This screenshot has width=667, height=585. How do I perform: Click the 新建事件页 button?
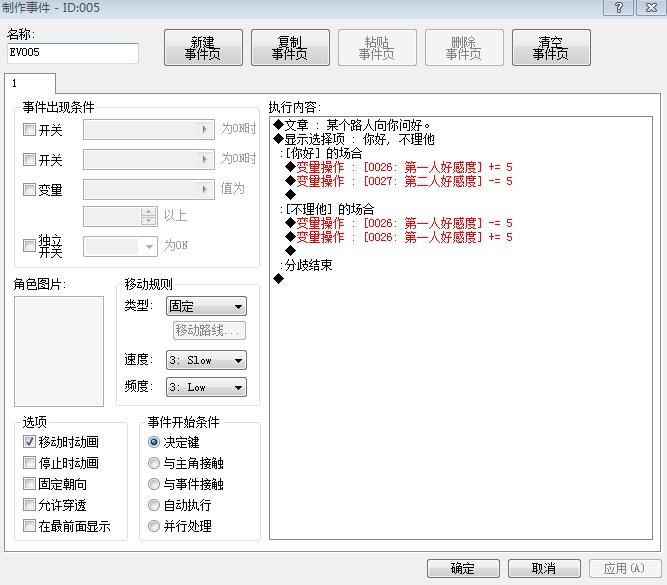click(x=203, y=48)
